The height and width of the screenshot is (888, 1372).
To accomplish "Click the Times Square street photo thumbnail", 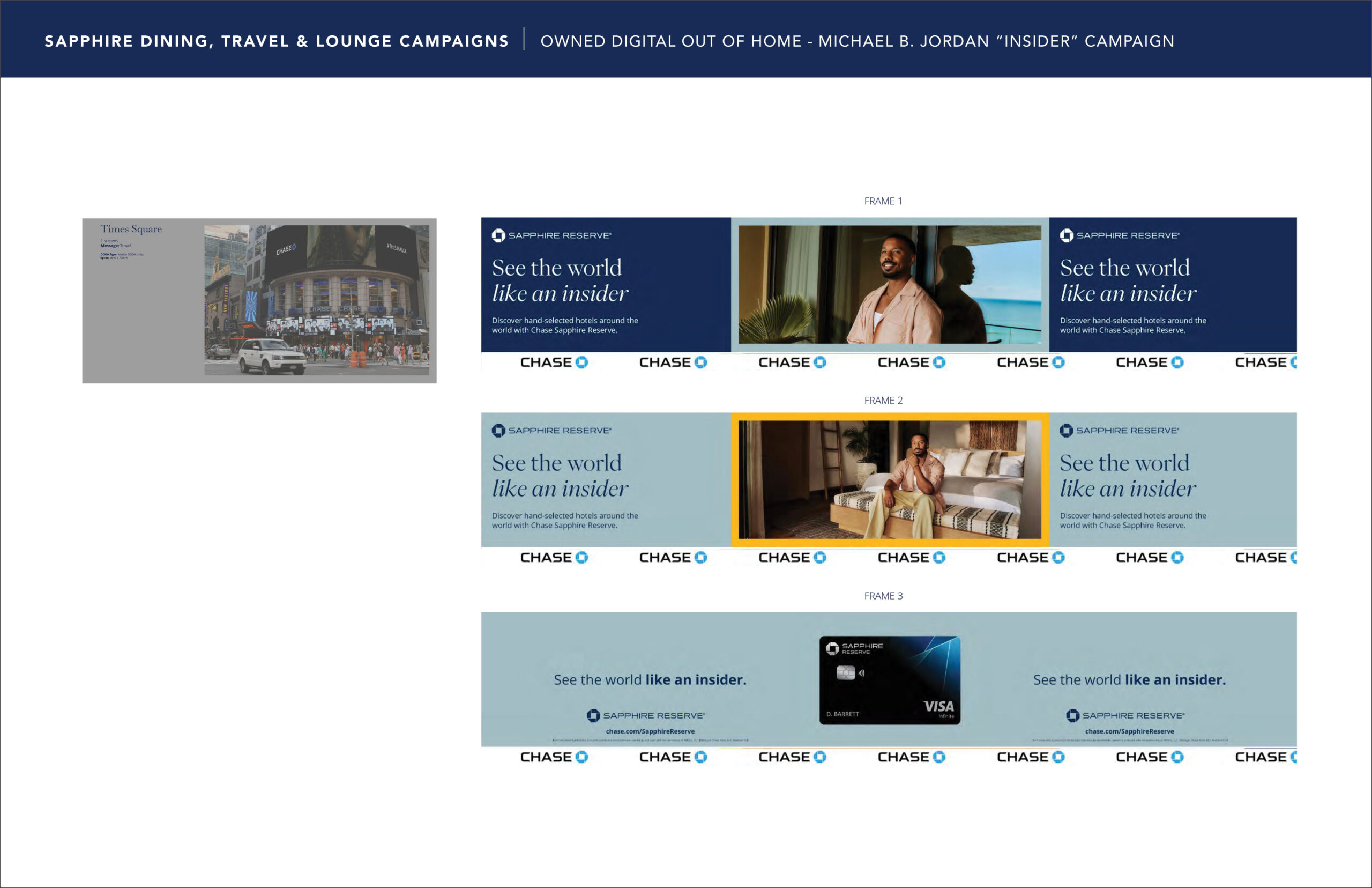I will (316, 300).
